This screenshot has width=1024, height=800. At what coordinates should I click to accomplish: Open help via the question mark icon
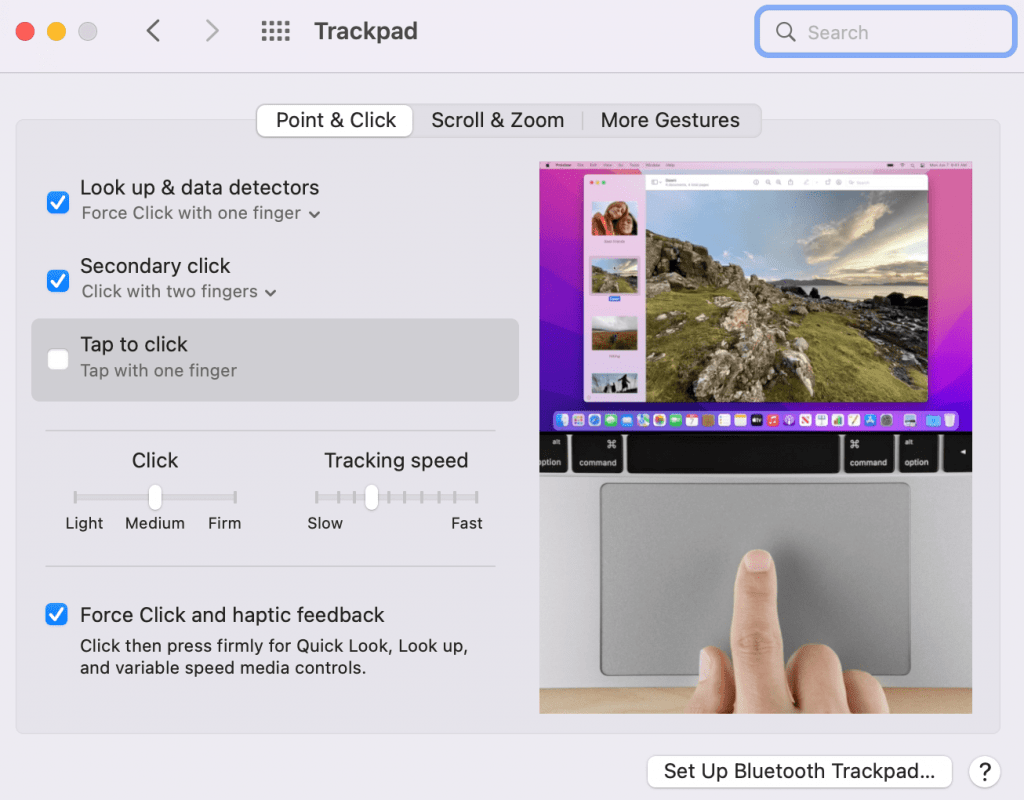(x=985, y=771)
